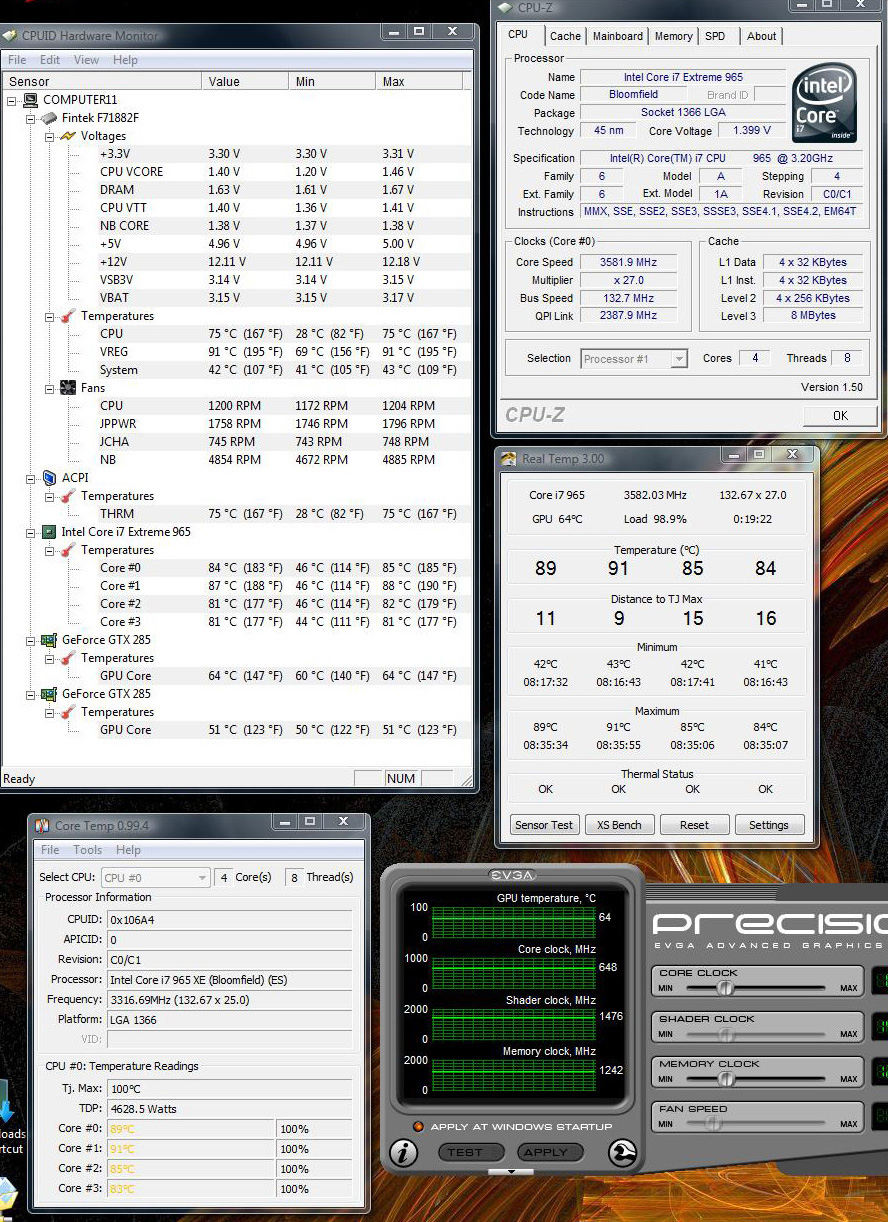Click the thermometer icon of Temperatures under ACPI
The image size is (888, 1222).
click(68, 496)
